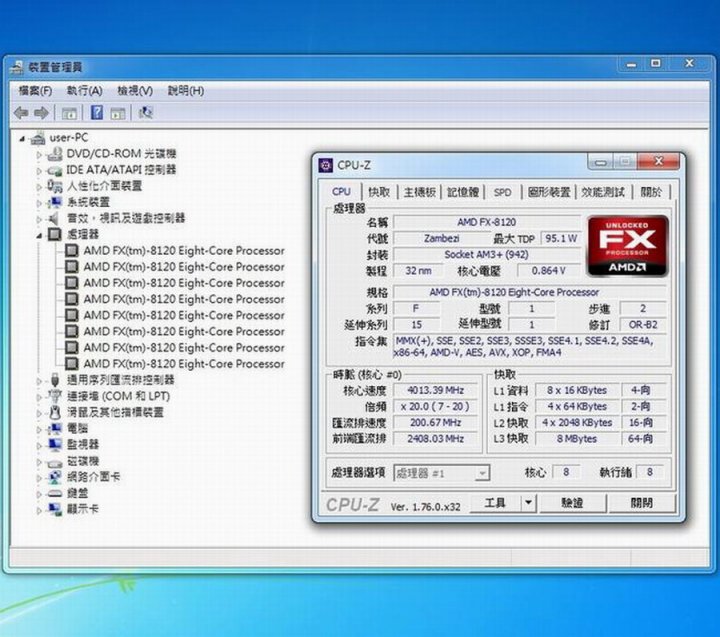Select the 顯示卡 display adapter icon
Image resolution: width=720 pixels, height=637 pixels.
click(x=55, y=509)
